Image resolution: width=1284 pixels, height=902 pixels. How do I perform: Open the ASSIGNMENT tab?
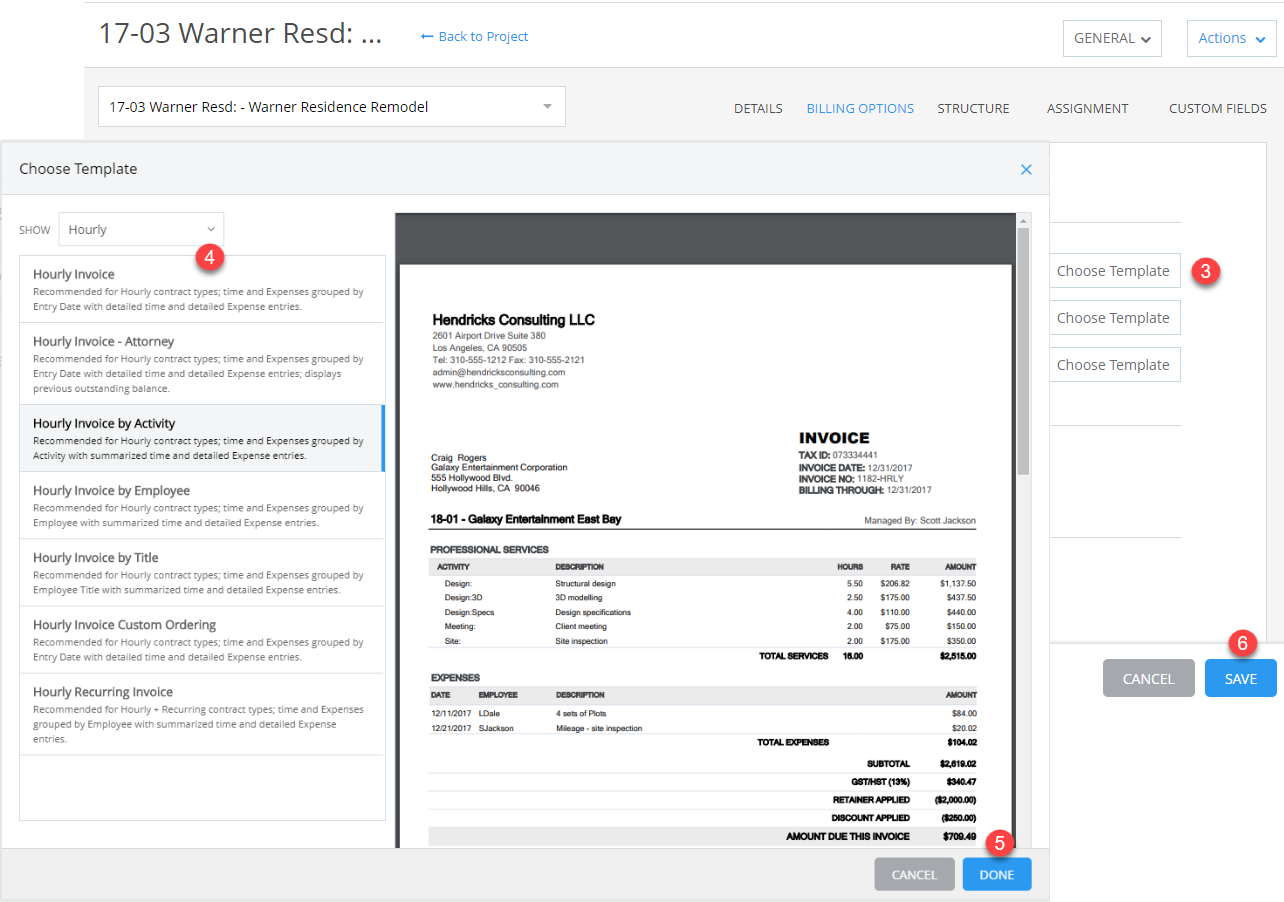1087,108
